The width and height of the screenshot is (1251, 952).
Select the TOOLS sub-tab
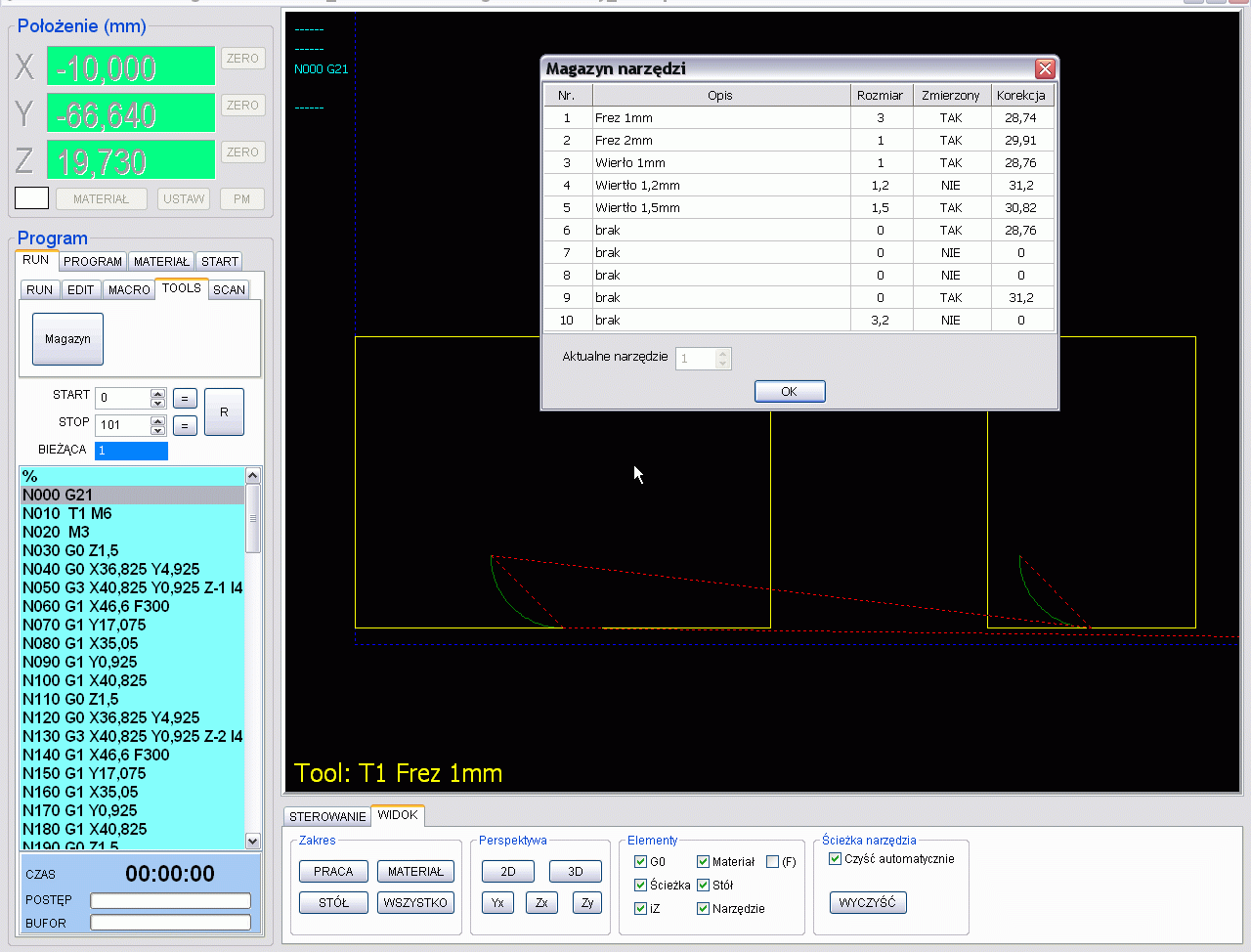[182, 288]
